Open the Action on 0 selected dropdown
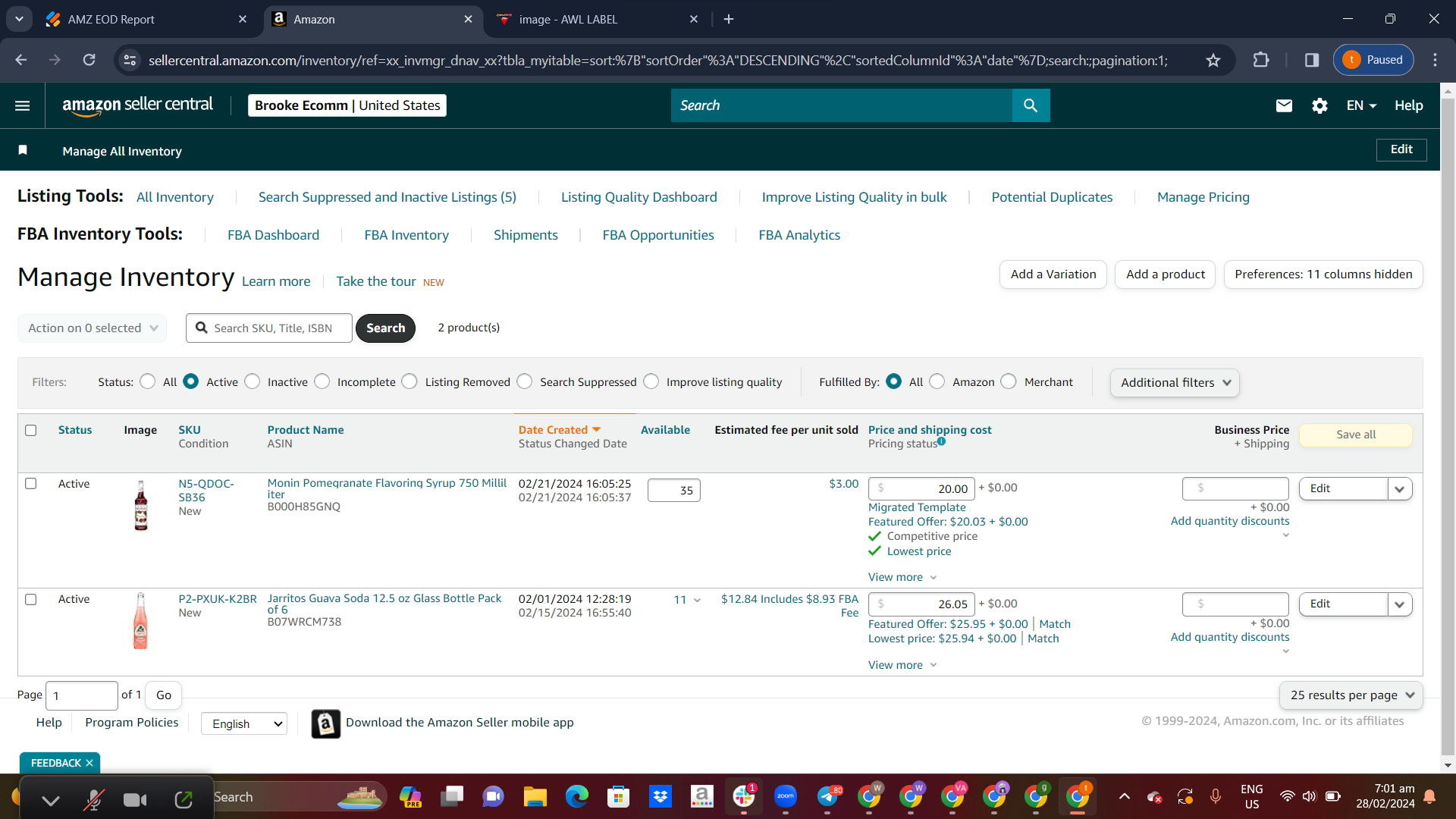The width and height of the screenshot is (1456, 819). [x=93, y=328]
